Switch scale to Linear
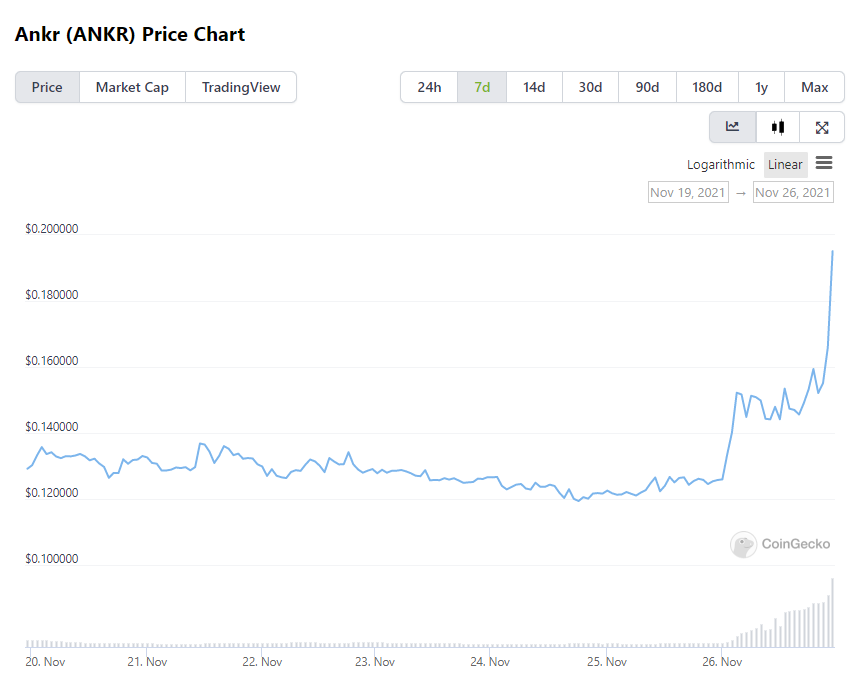859x682 pixels. (785, 164)
